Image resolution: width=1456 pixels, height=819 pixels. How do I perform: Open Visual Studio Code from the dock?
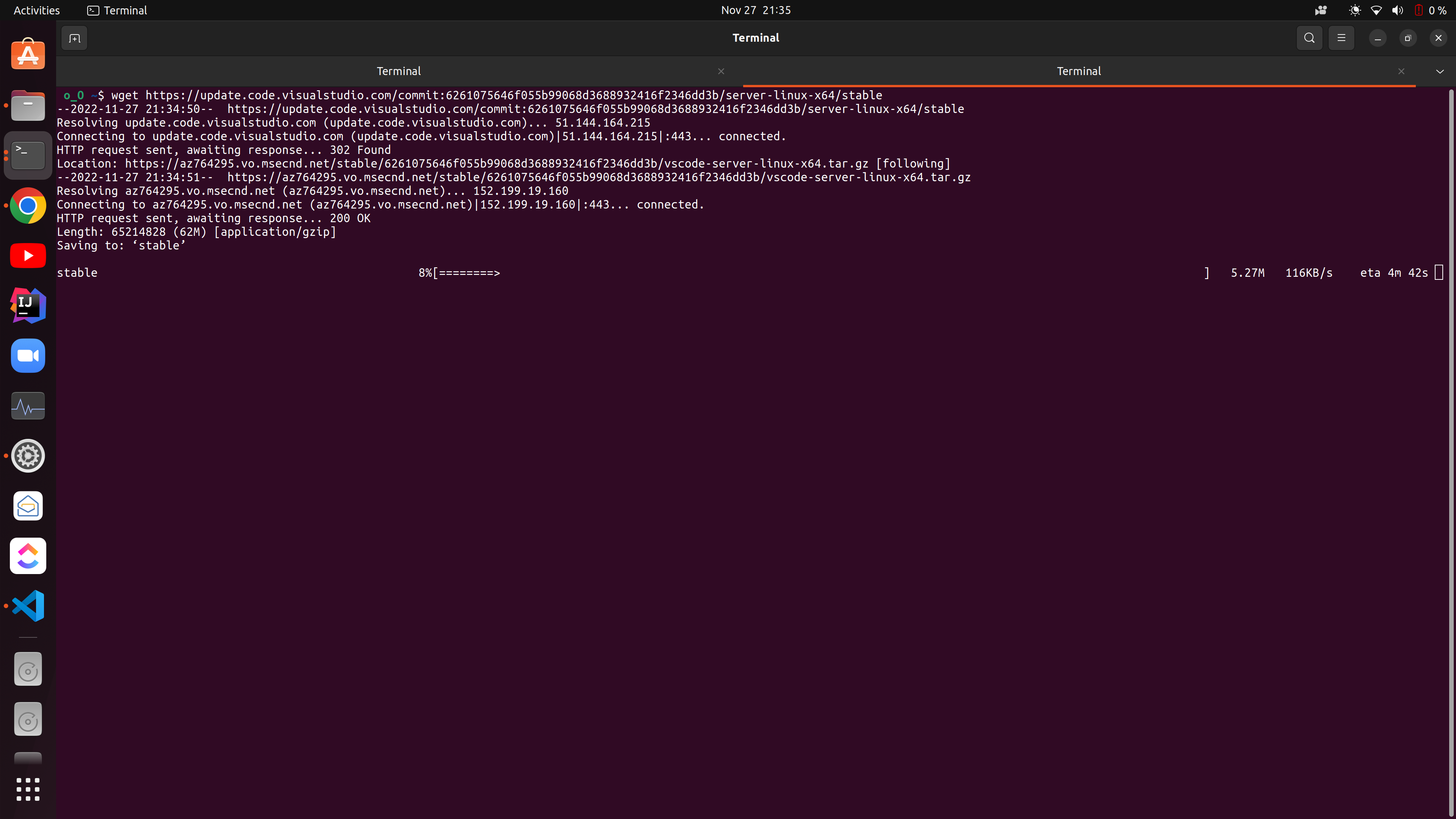pyautogui.click(x=28, y=606)
